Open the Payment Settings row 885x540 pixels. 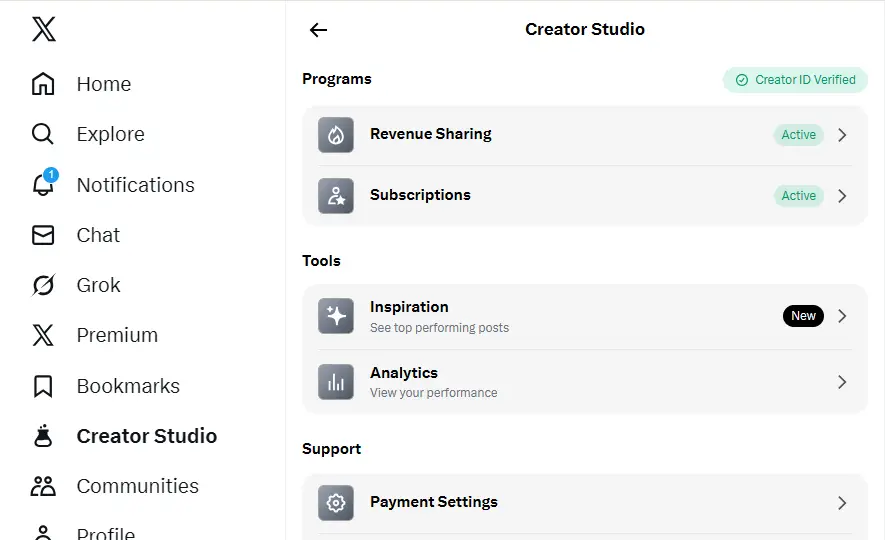click(585, 503)
